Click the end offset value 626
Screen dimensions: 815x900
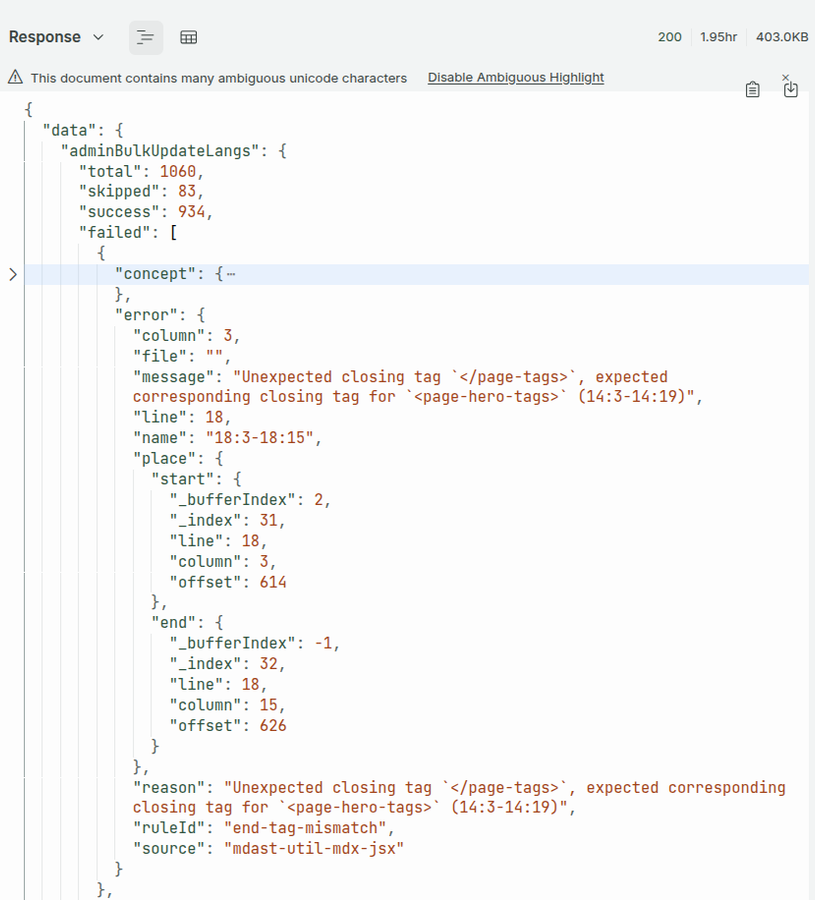(x=273, y=726)
